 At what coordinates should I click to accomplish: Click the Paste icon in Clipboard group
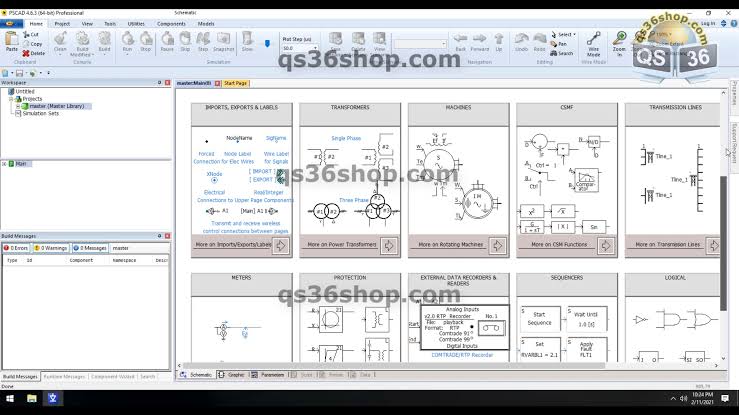click(11, 39)
